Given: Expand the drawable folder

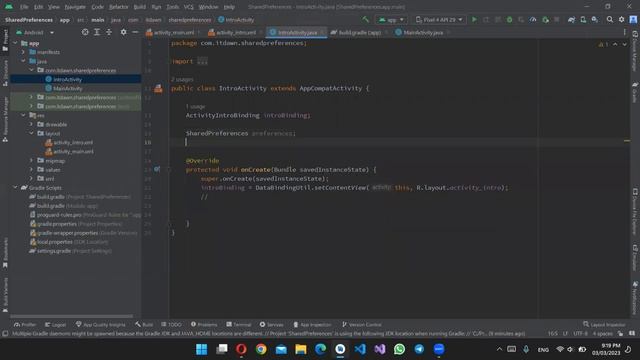Looking at the screenshot, I should [31, 124].
